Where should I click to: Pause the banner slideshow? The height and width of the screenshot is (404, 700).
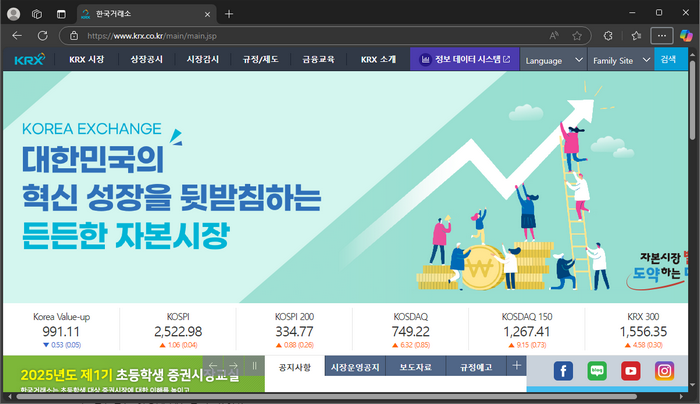[x=254, y=366]
